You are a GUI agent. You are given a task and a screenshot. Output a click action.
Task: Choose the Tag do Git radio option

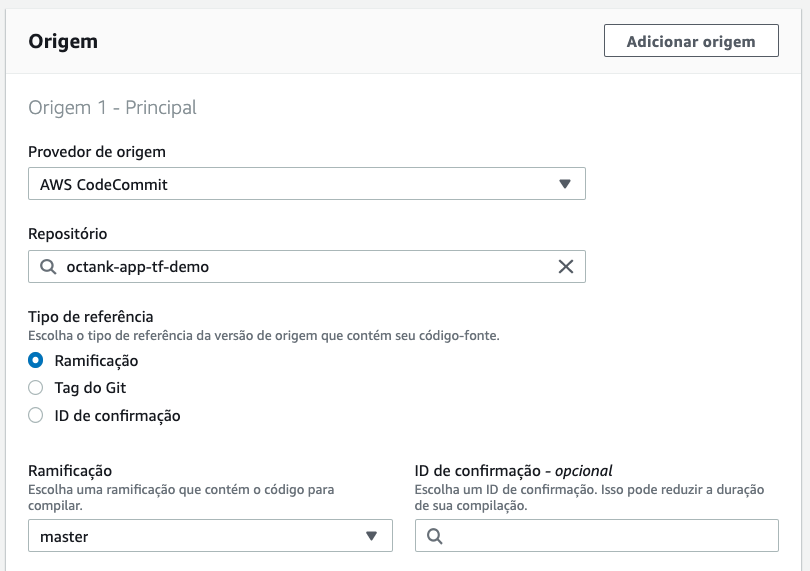pyautogui.click(x=36, y=388)
